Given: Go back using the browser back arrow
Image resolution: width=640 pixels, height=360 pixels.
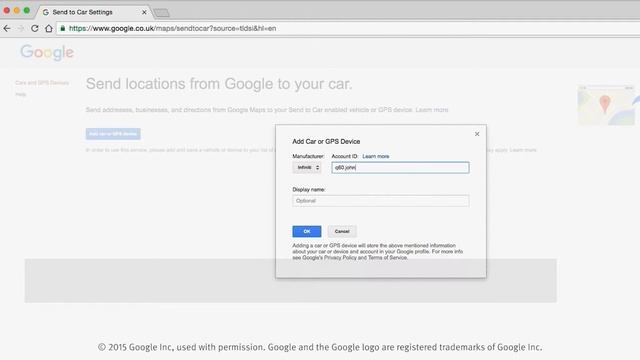Looking at the screenshot, I should [7, 28].
